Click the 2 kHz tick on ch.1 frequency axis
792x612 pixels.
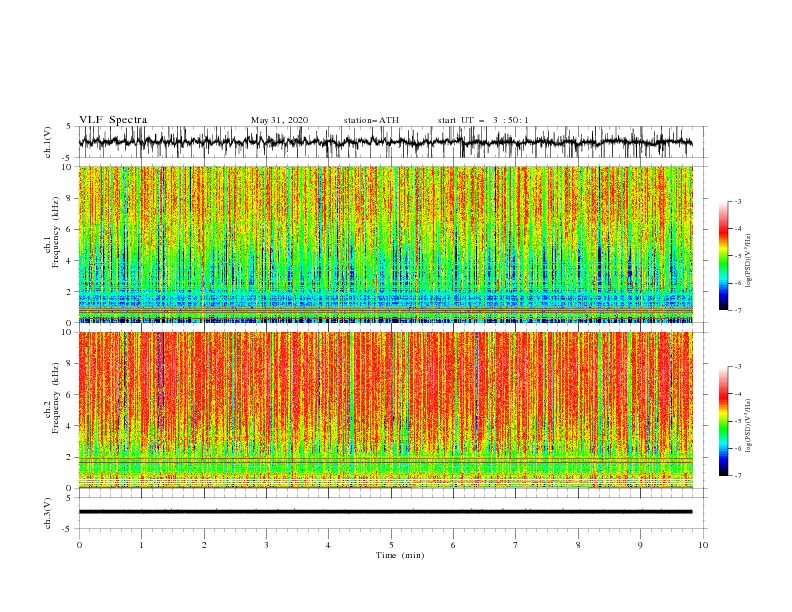click(71, 292)
